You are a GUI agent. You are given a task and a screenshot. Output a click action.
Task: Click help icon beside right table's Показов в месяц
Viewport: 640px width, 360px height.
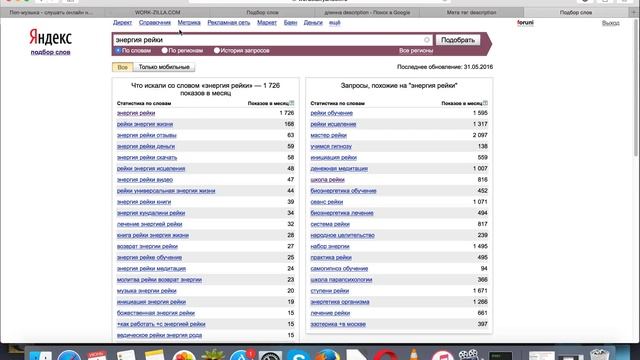click(x=485, y=103)
